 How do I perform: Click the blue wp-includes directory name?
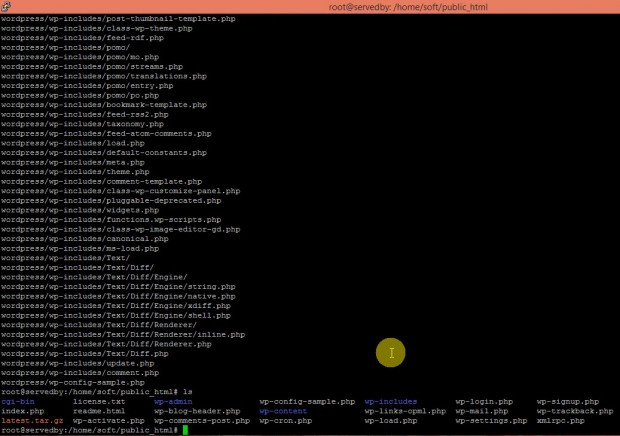(x=391, y=401)
